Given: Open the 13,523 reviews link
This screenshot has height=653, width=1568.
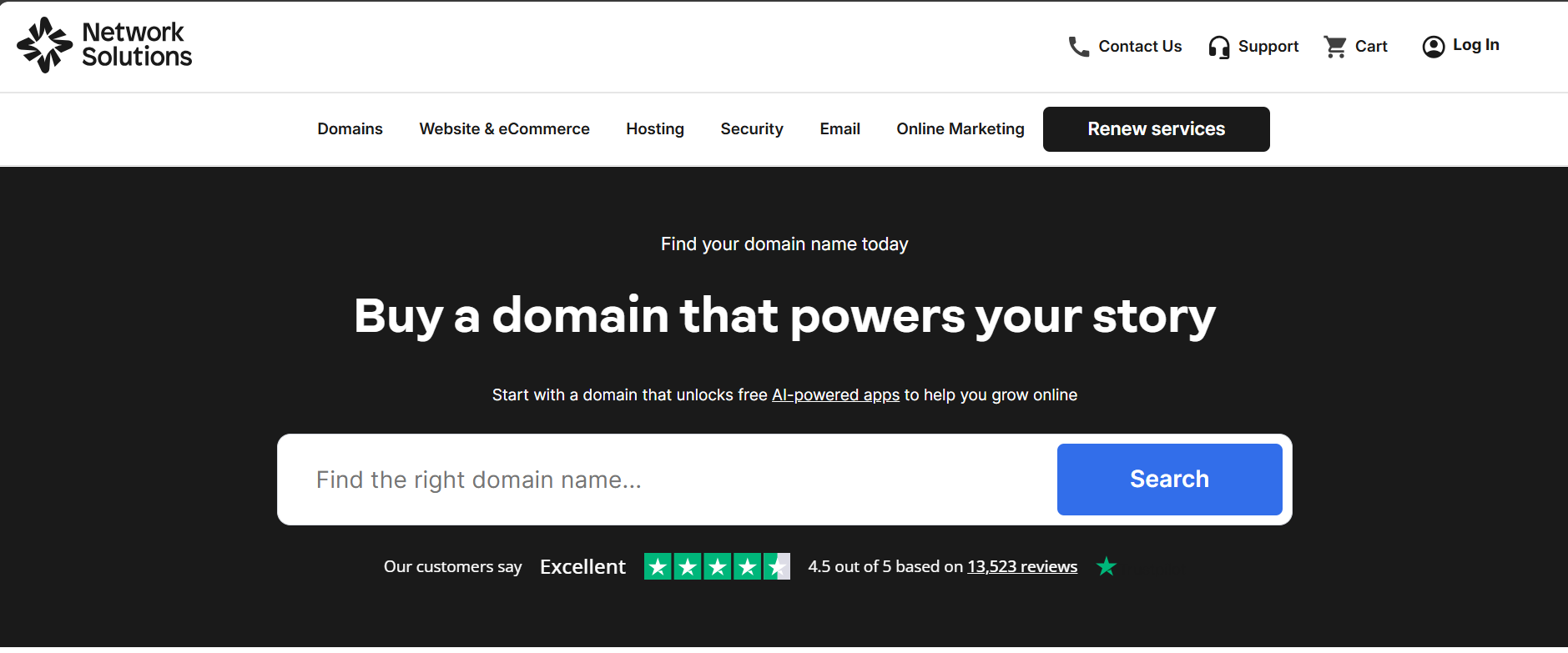Looking at the screenshot, I should 1022,567.
